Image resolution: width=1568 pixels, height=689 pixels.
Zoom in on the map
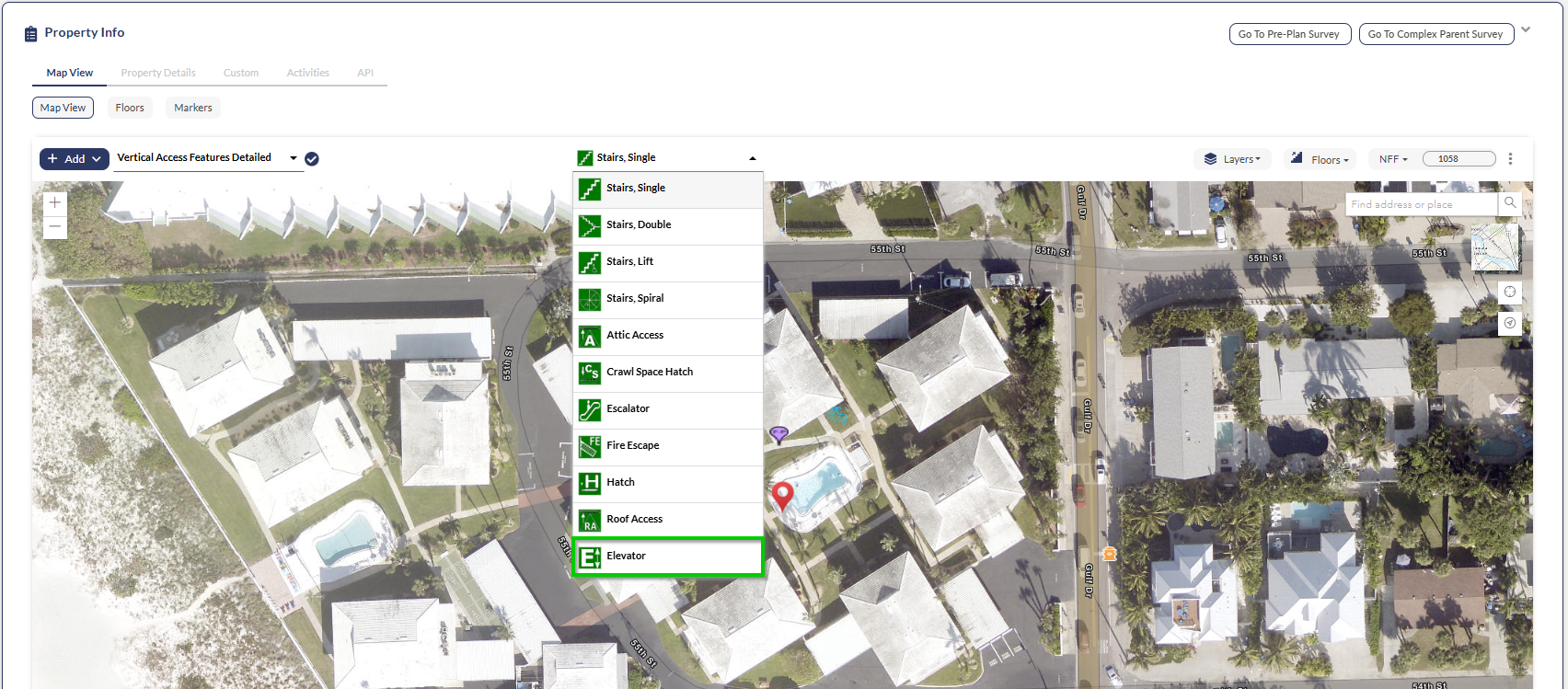[55, 203]
